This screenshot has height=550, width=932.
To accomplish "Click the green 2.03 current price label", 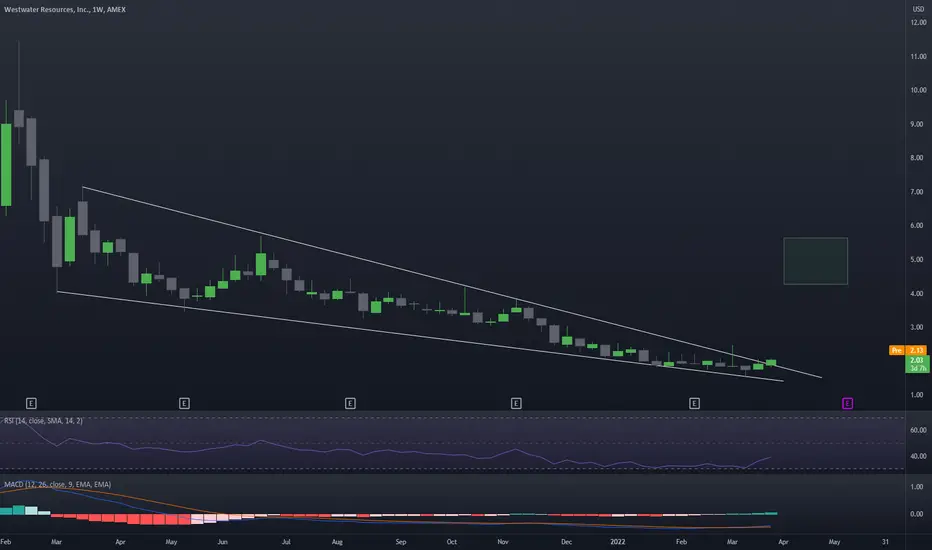I will coord(917,364).
